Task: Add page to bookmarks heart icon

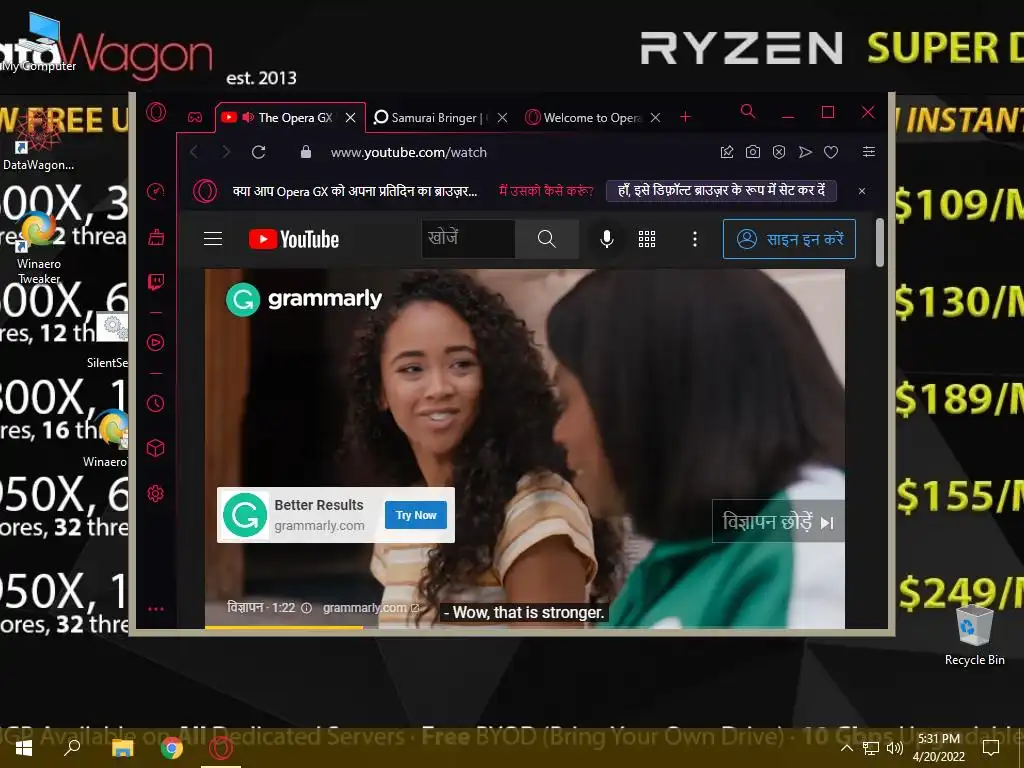Action: 831,152
